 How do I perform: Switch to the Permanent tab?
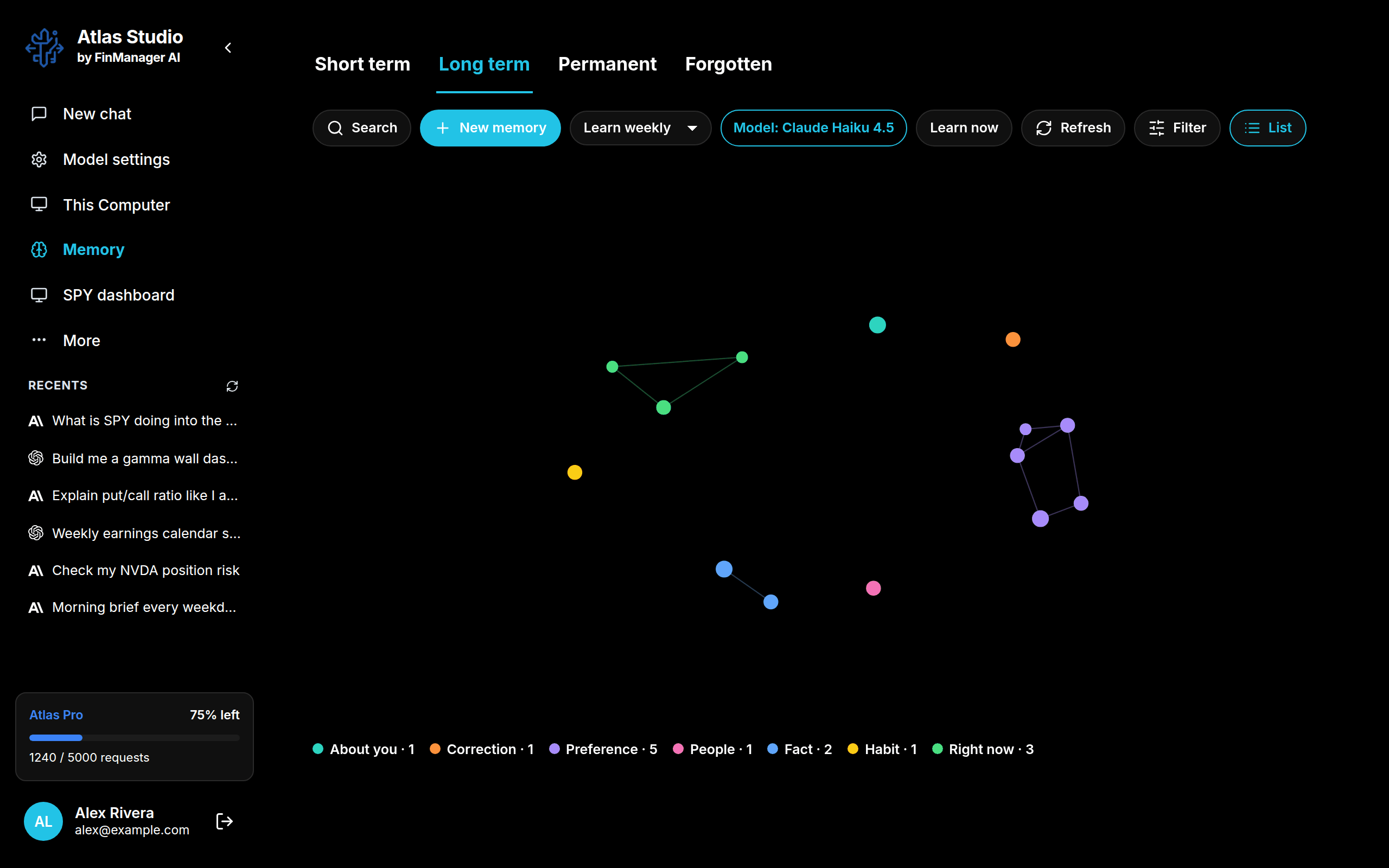tap(607, 63)
